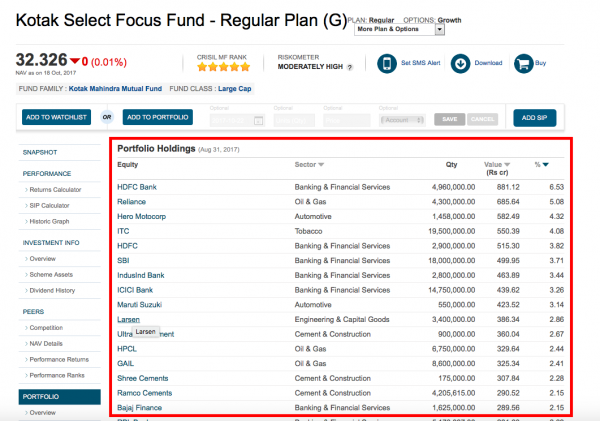Click the optional price input field

[x=347, y=120]
